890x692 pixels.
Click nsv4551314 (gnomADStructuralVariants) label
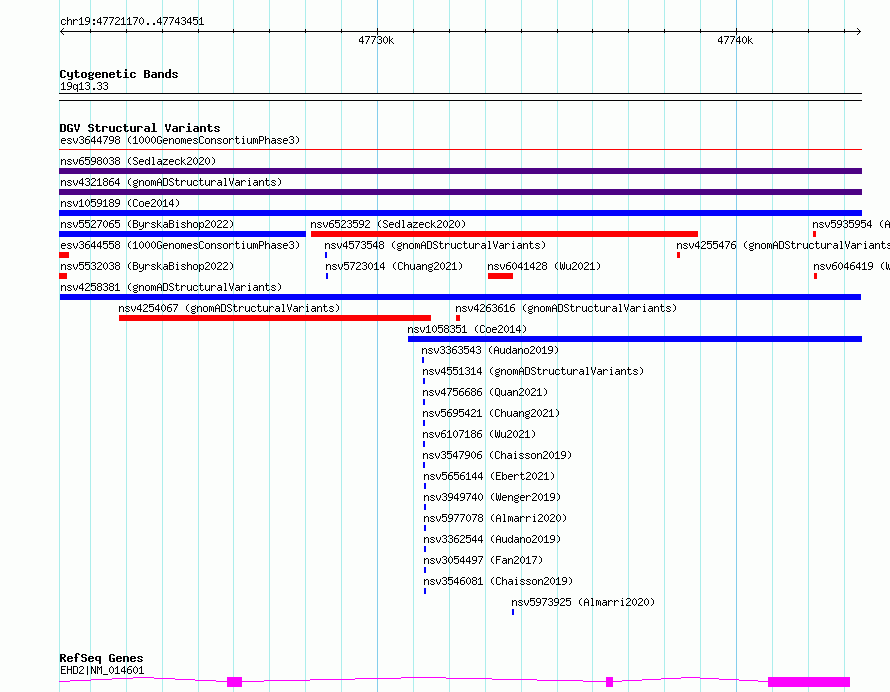point(533,371)
